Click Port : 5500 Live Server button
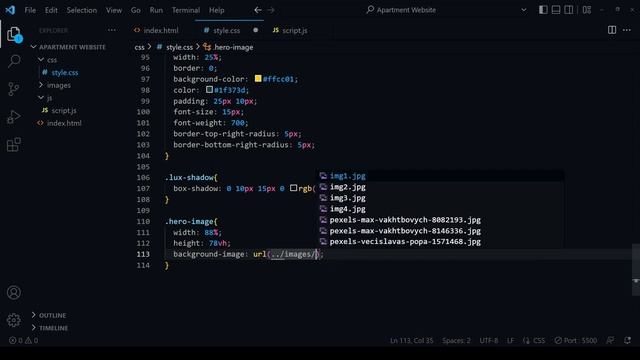 point(576,340)
